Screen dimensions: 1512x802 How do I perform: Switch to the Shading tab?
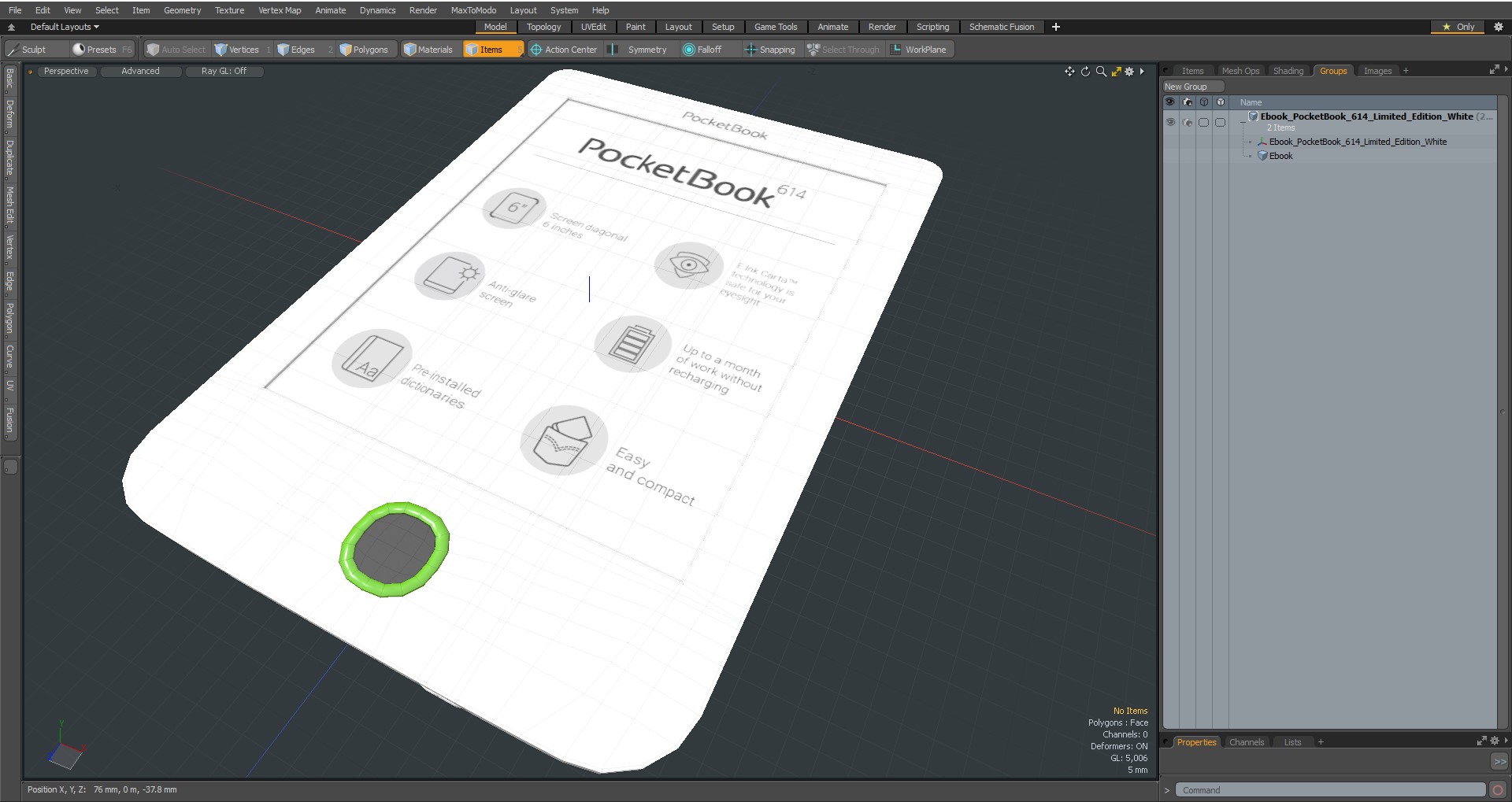click(x=1288, y=71)
